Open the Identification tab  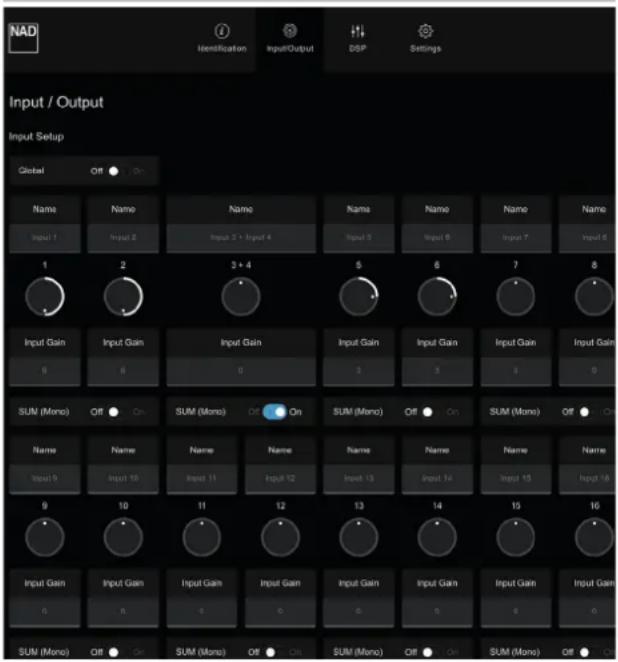pyautogui.click(x=222, y=38)
